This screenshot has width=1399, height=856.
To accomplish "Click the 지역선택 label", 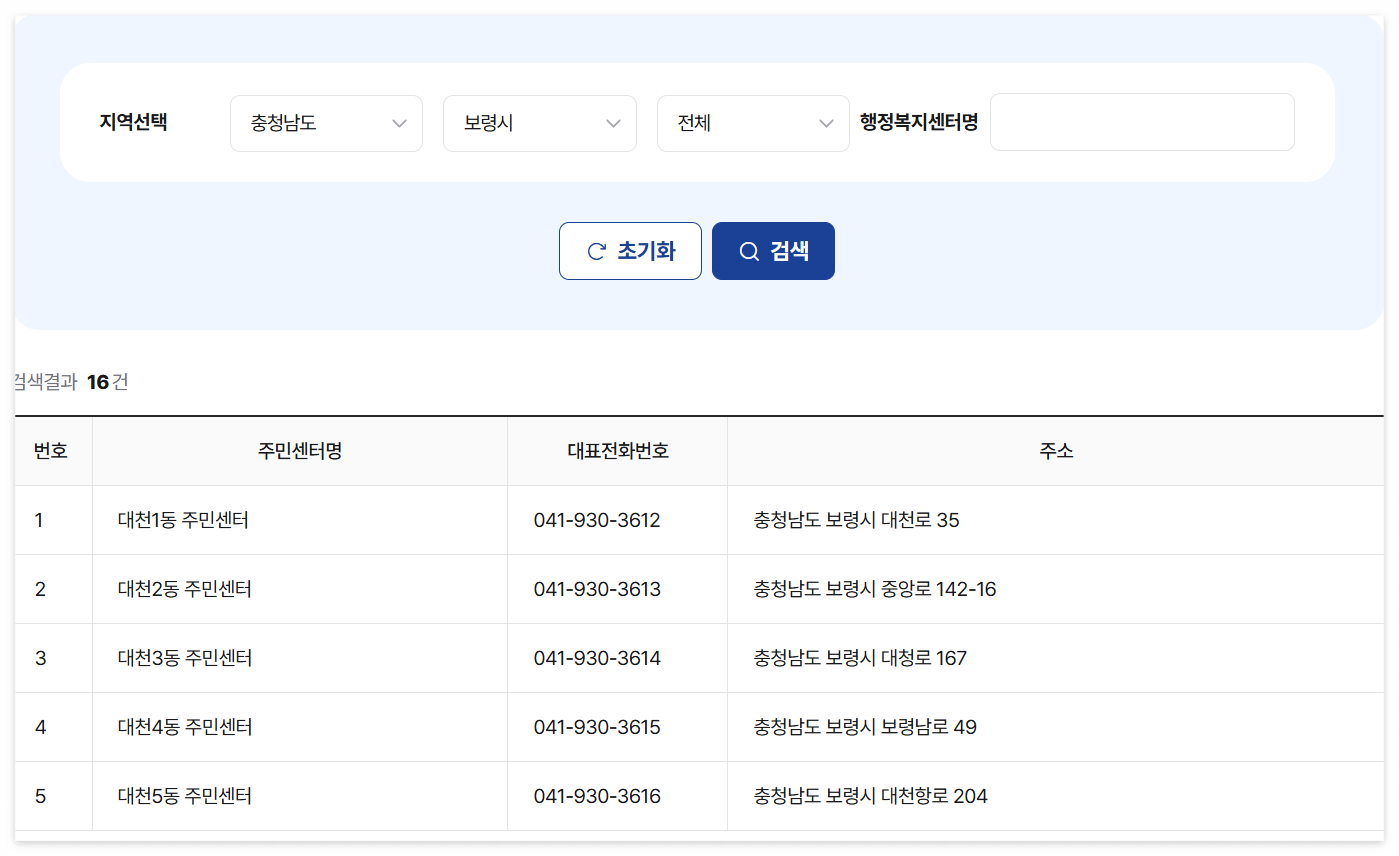I will point(133,122).
